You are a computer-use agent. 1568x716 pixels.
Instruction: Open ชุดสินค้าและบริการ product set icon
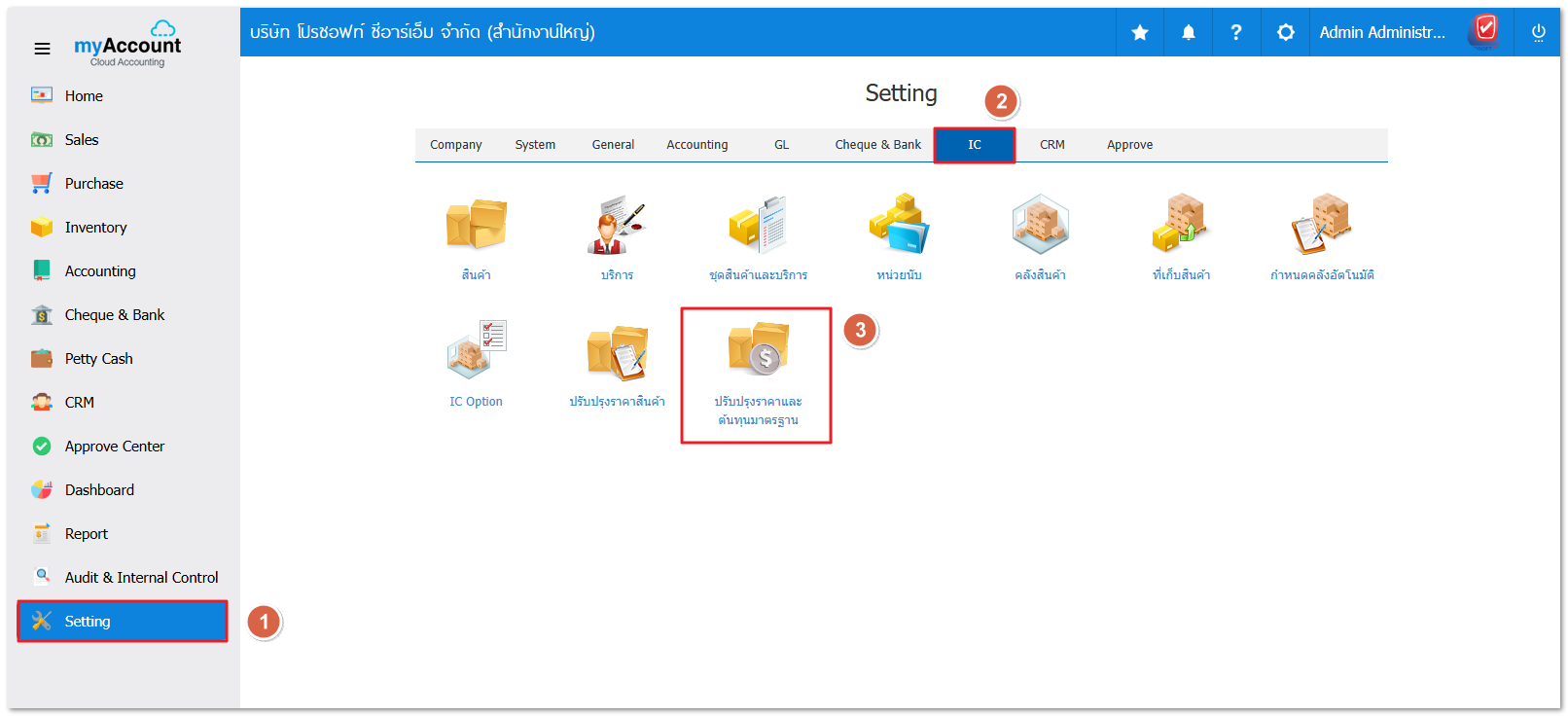[758, 226]
